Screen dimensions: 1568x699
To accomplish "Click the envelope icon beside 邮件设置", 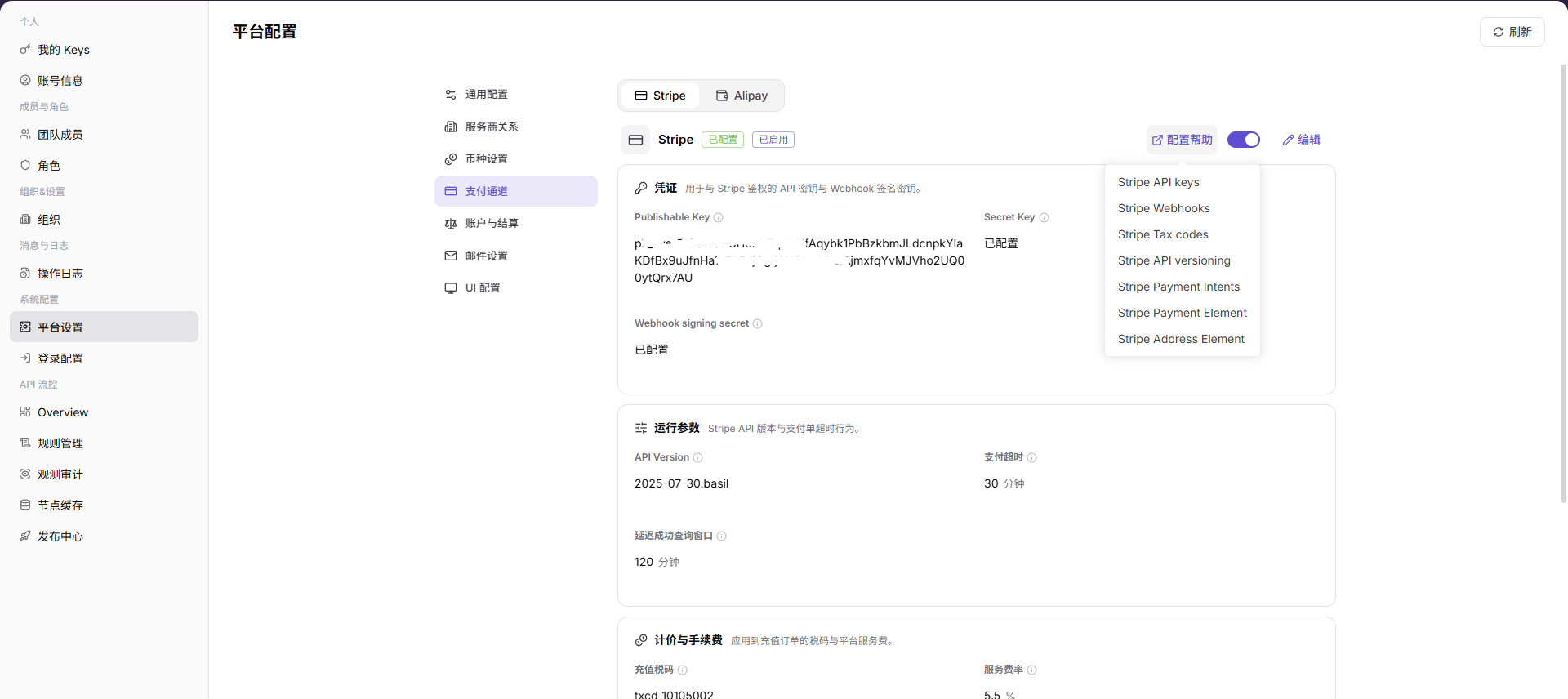I will click(x=451, y=256).
